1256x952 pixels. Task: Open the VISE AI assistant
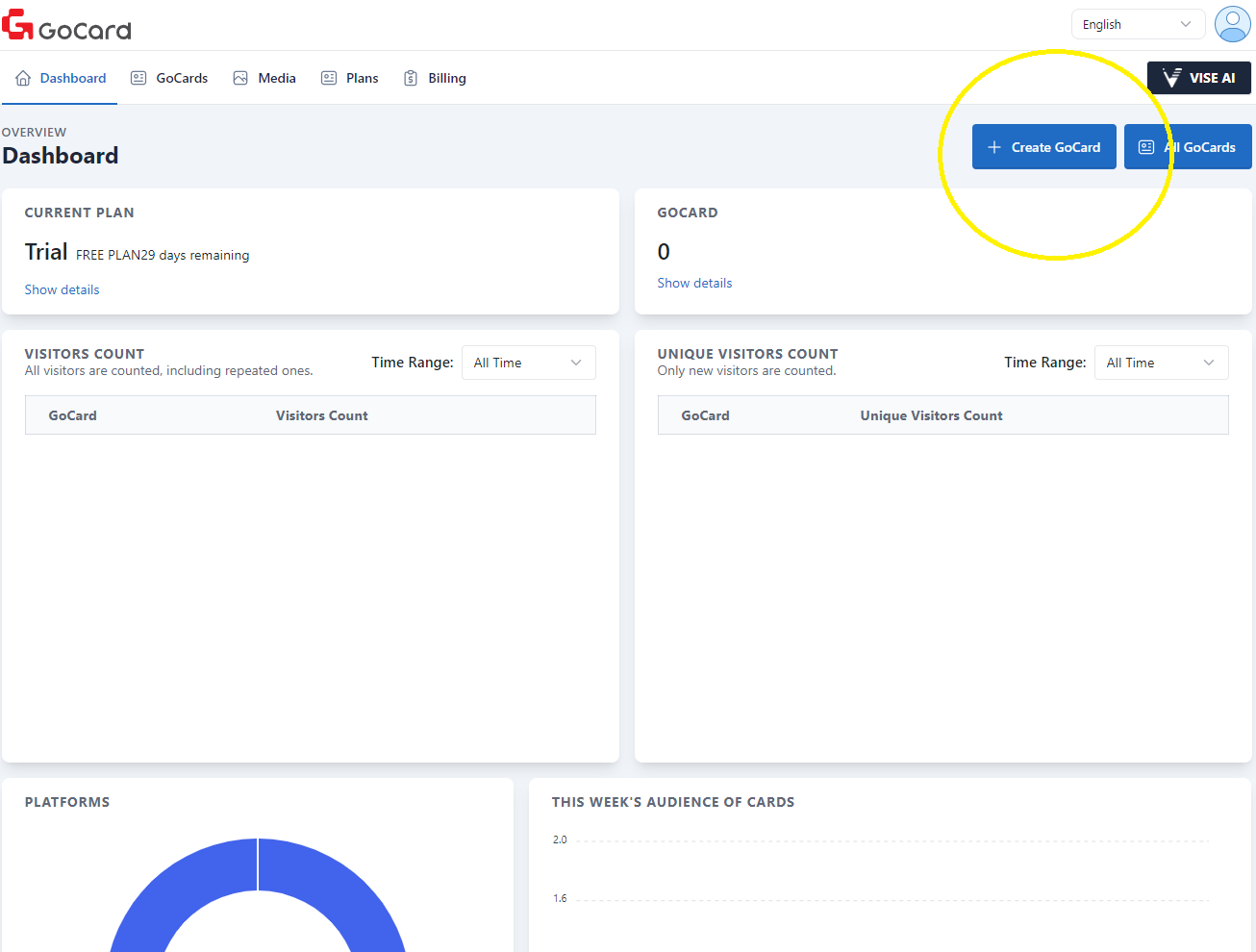coord(1198,78)
